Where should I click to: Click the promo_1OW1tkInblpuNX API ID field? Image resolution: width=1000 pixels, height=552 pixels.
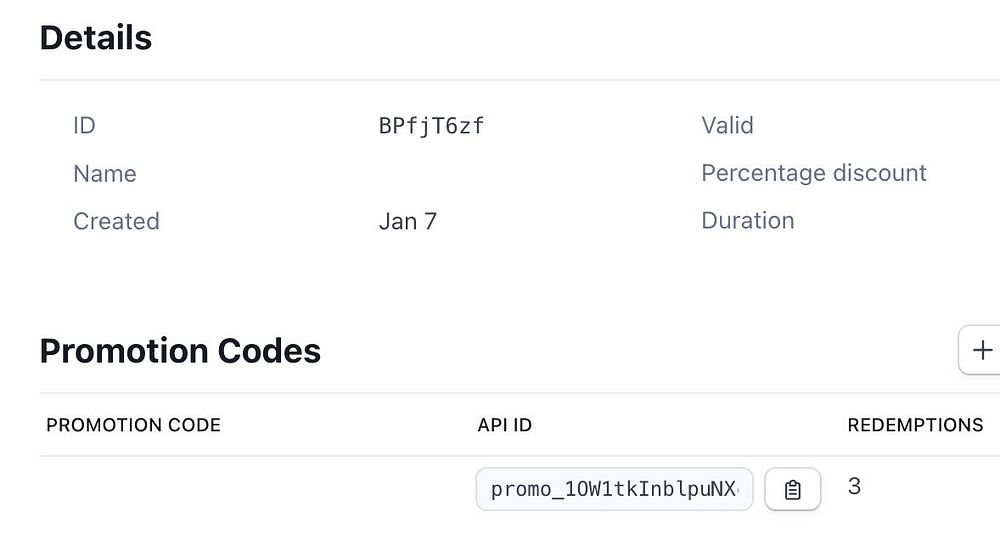click(614, 489)
